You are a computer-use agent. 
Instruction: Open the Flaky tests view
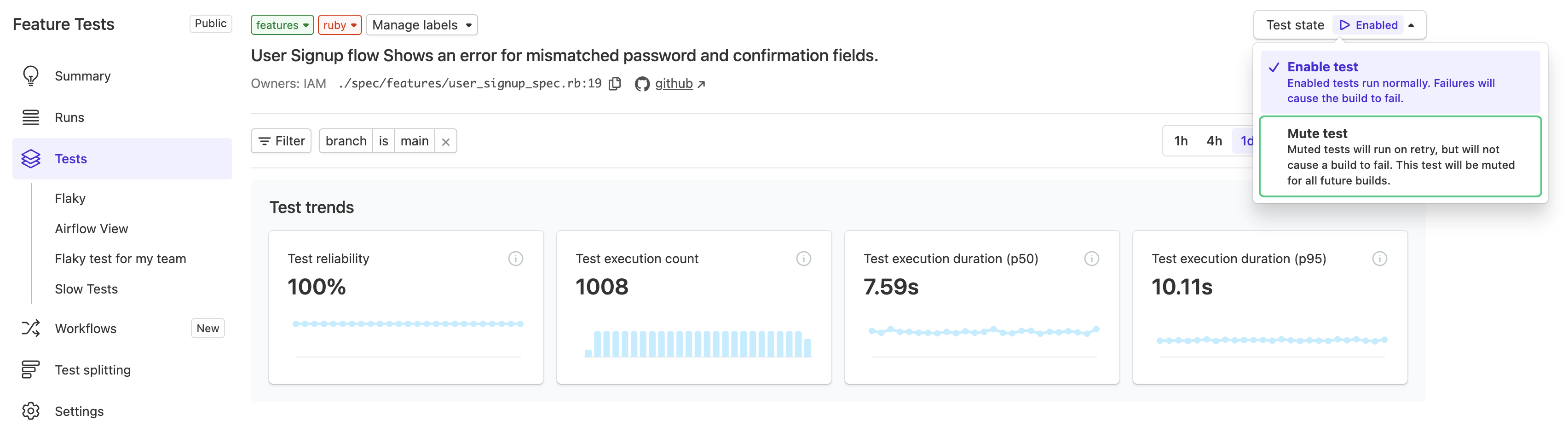[x=70, y=198]
